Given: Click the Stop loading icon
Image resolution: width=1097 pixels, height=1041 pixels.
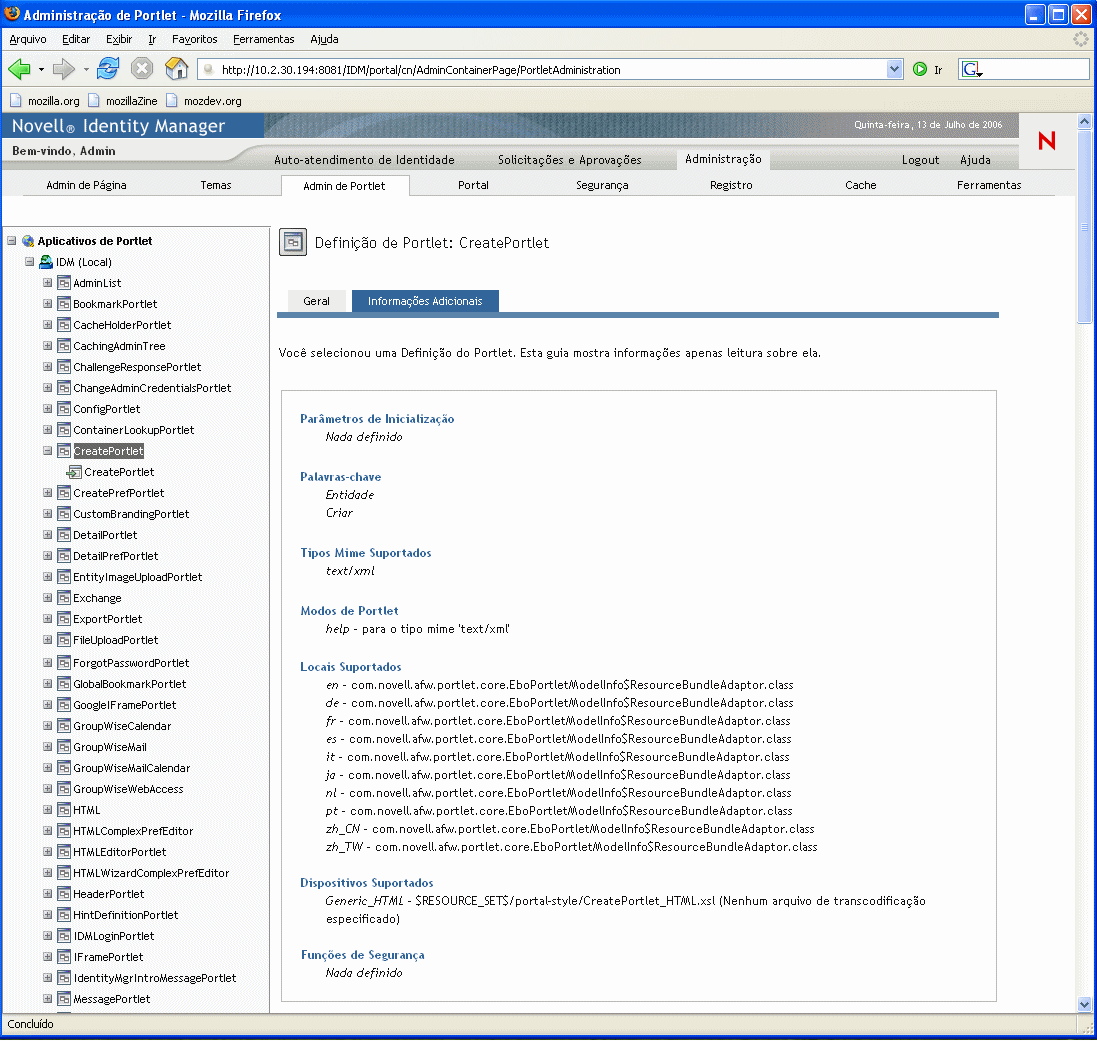Looking at the screenshot, I should point(142,69).
